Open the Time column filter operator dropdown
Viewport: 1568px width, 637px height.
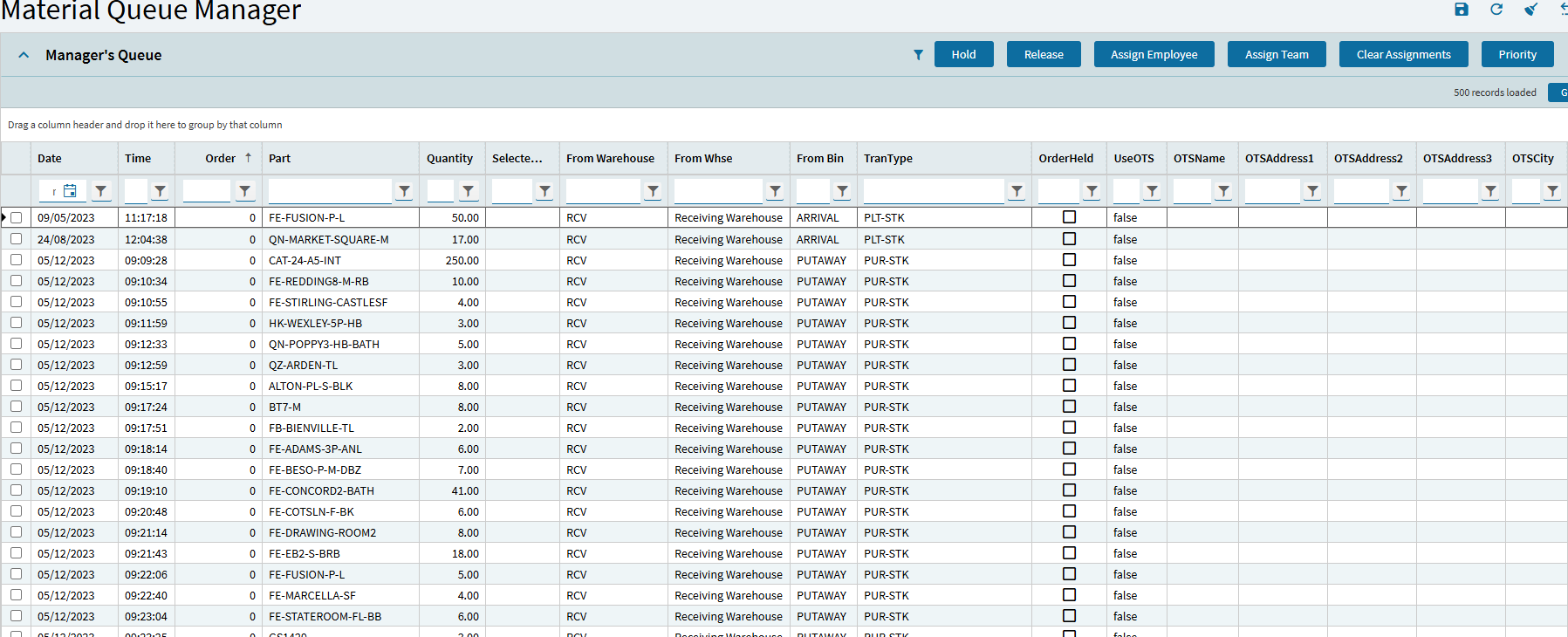pos(160,191)
